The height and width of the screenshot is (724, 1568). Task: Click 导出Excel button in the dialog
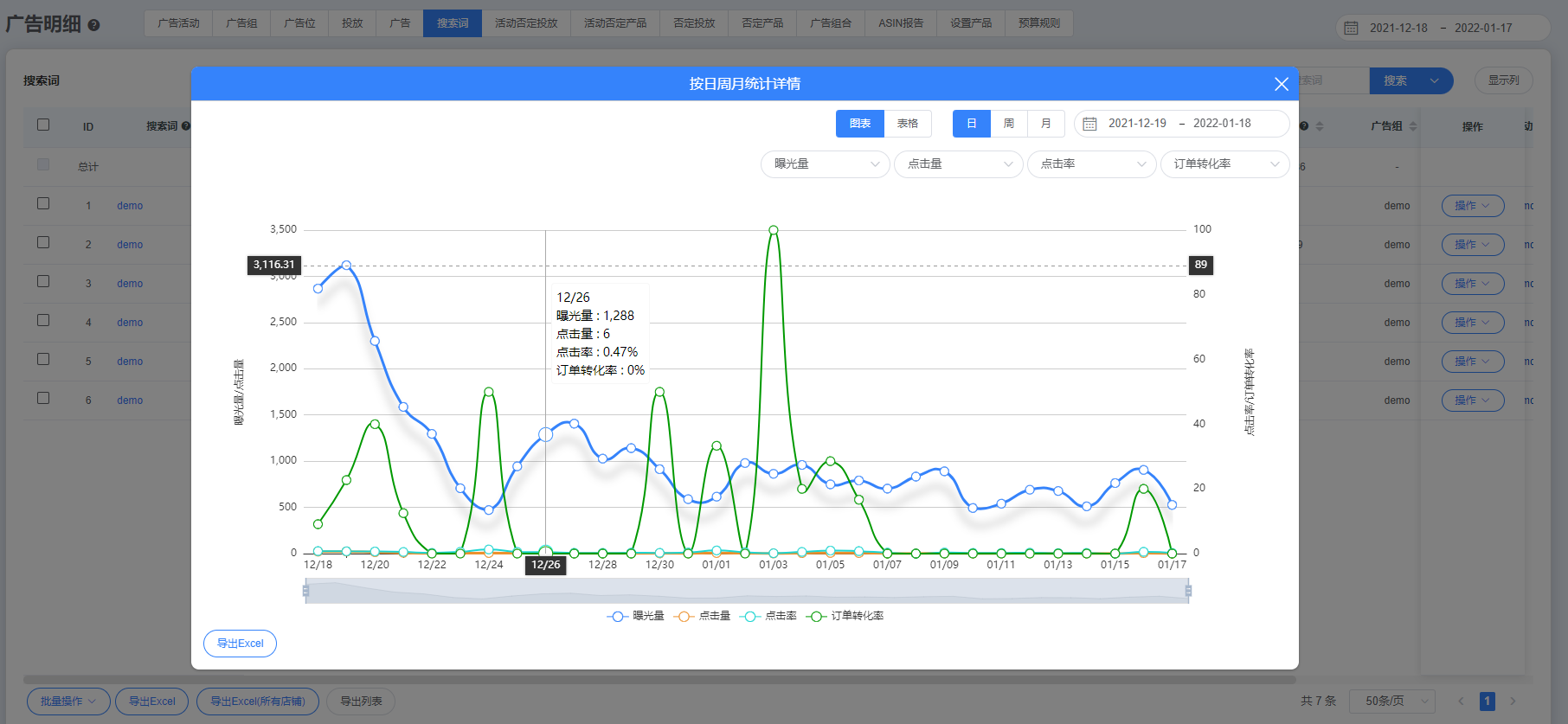point(240,644)
